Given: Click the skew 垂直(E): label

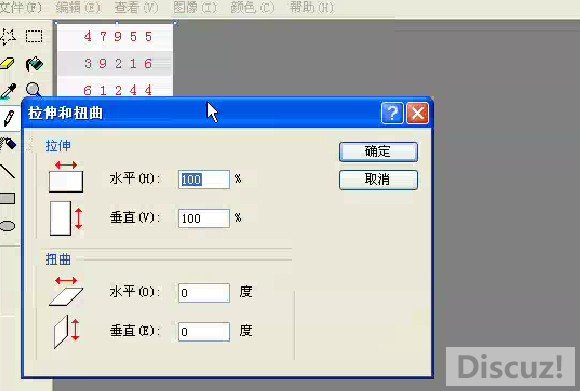Looking at the screenshot, I should pyautogui.click(x=135, y=331).
